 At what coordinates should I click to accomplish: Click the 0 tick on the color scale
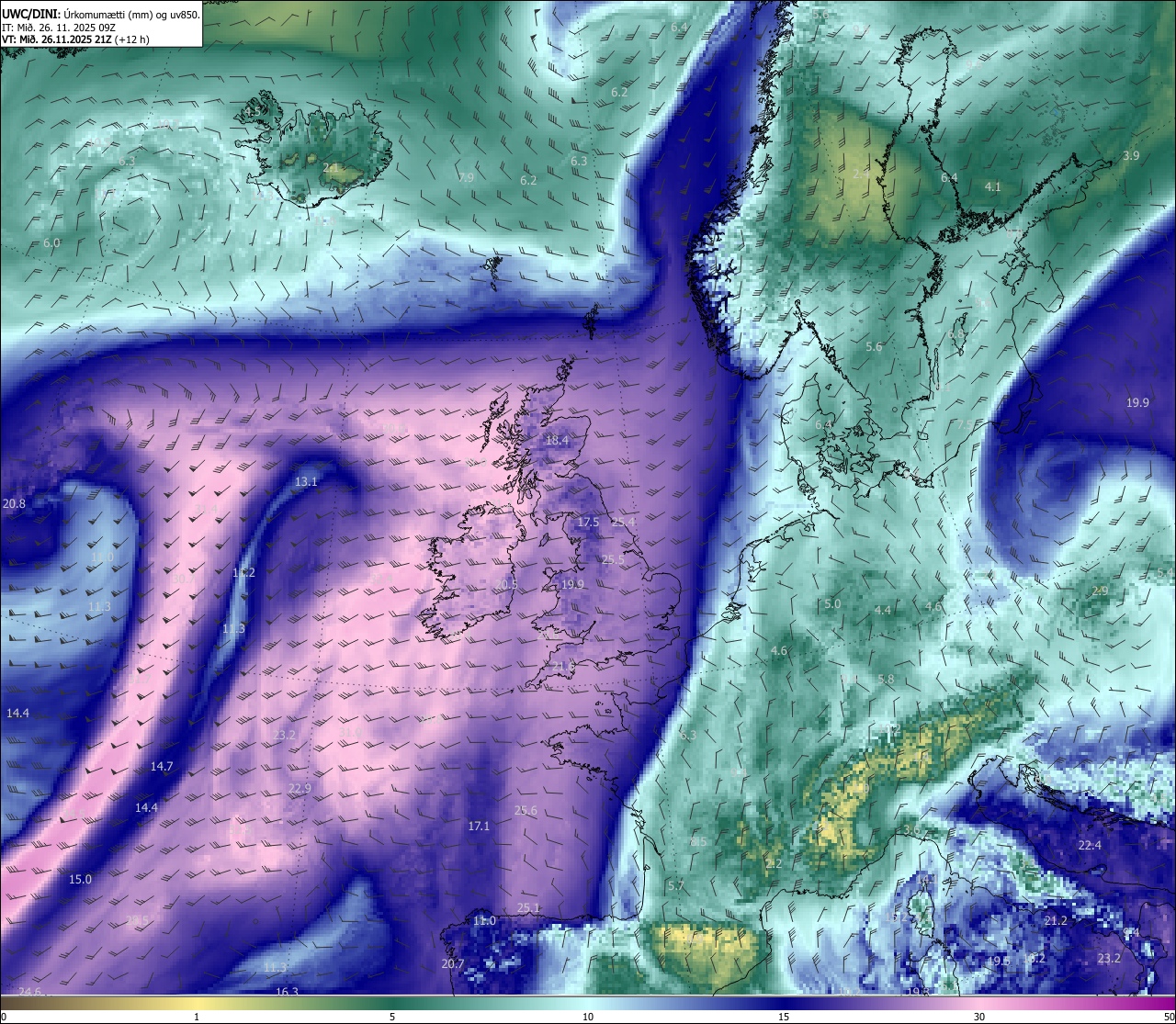(4, 1017)
